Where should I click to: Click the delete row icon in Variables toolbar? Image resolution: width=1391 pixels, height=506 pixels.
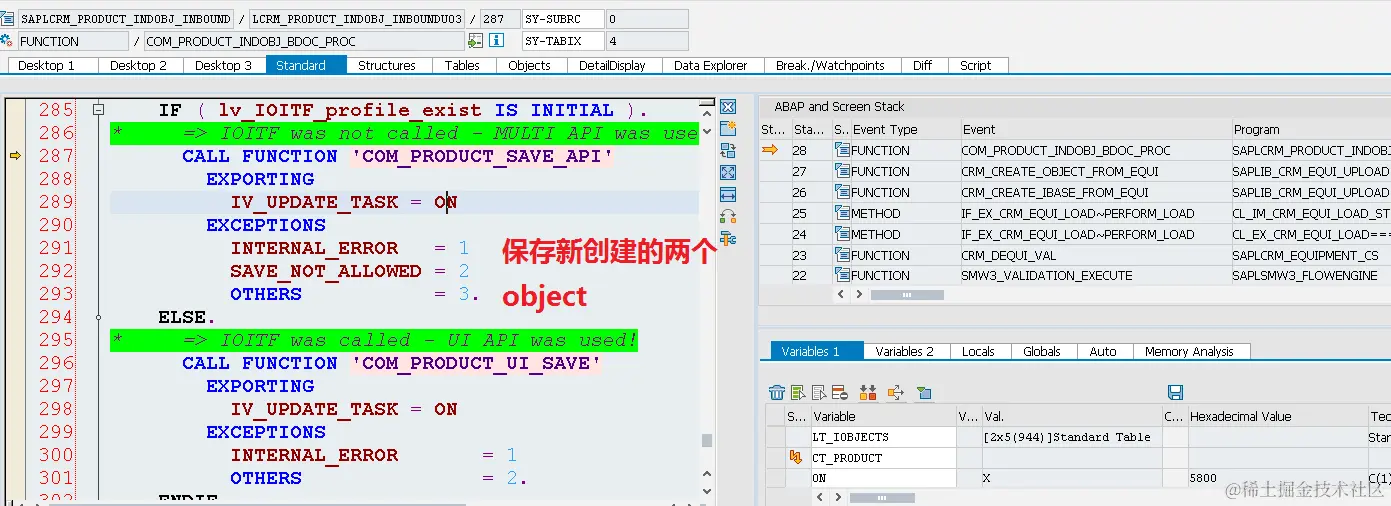(840, 392)
